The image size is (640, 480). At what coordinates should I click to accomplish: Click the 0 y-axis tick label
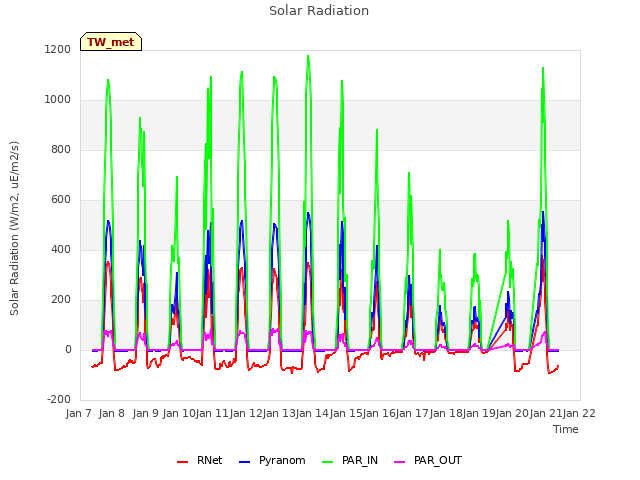coord(68,349)
